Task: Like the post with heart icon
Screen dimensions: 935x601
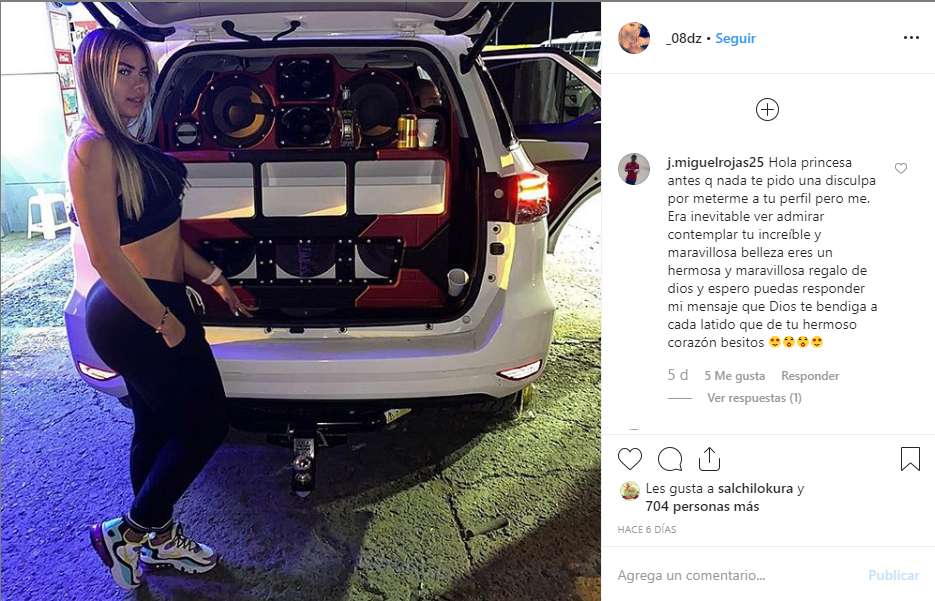Action: [630, 459]
